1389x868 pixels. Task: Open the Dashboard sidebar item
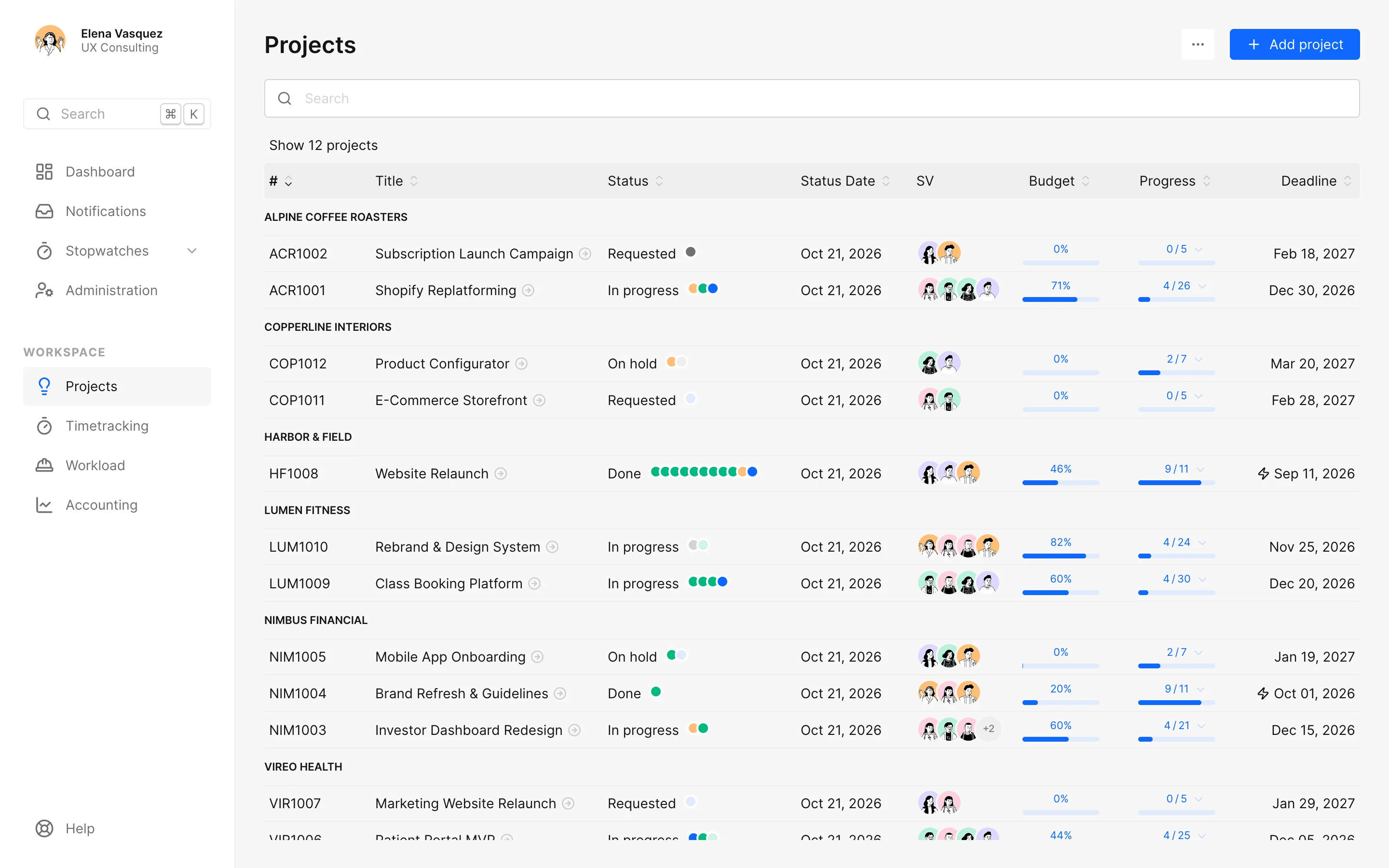pos(117,172)
